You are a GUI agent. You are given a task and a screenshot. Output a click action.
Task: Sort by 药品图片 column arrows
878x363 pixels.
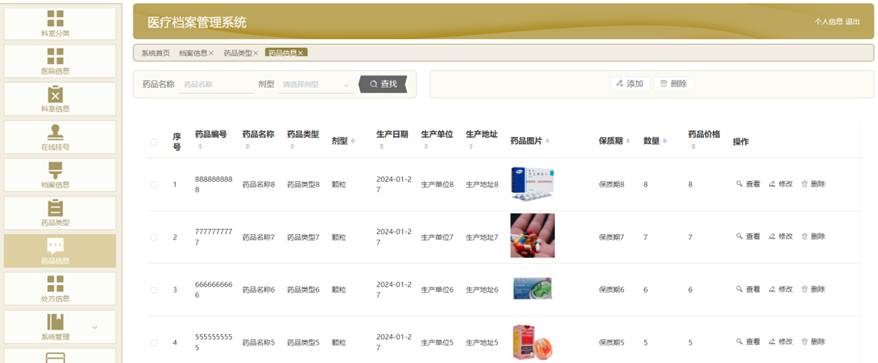point(547,141)
